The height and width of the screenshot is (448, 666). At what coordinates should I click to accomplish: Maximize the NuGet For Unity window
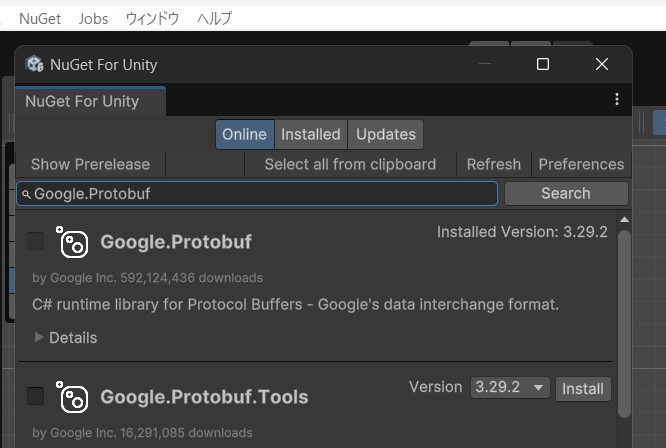[x=543, y=64]
